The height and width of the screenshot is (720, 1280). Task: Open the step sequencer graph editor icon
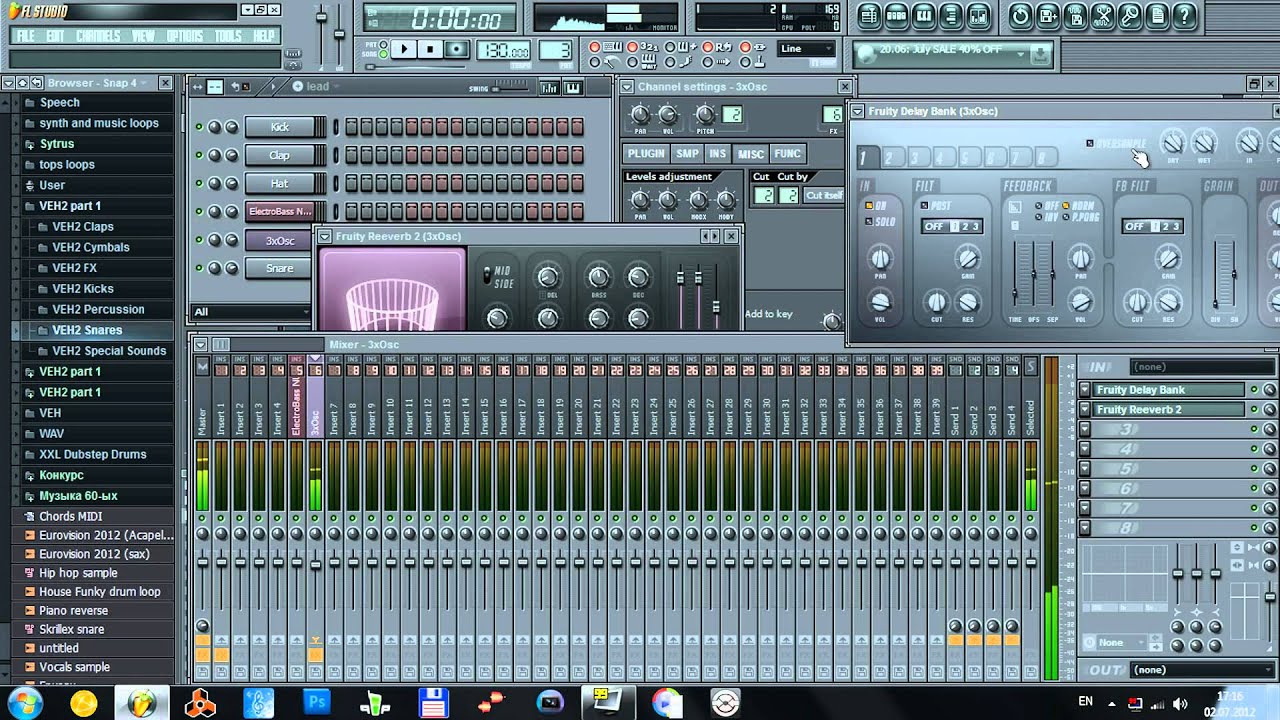tap(548, 87)
